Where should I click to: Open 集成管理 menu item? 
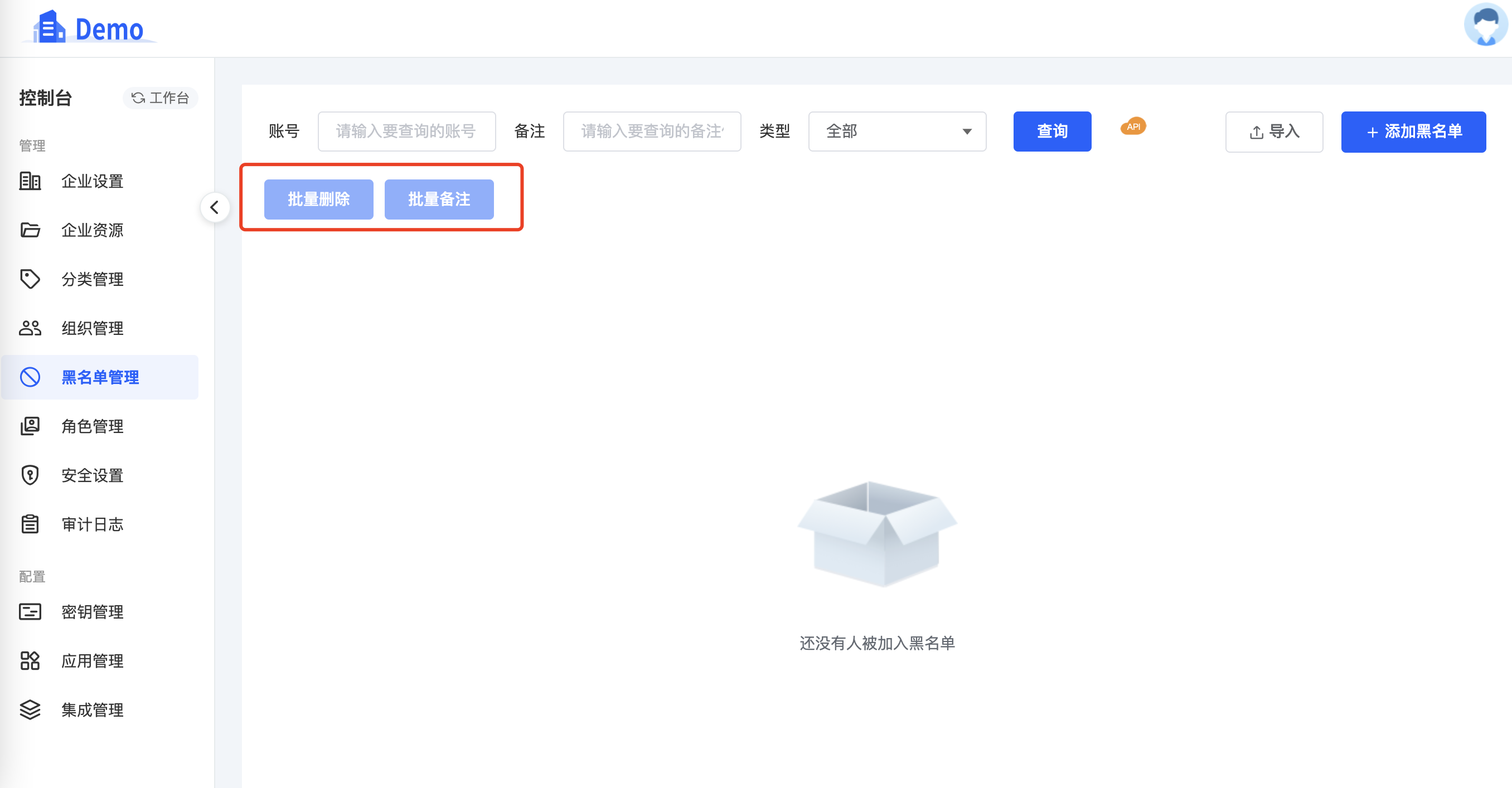coord(100,710)
